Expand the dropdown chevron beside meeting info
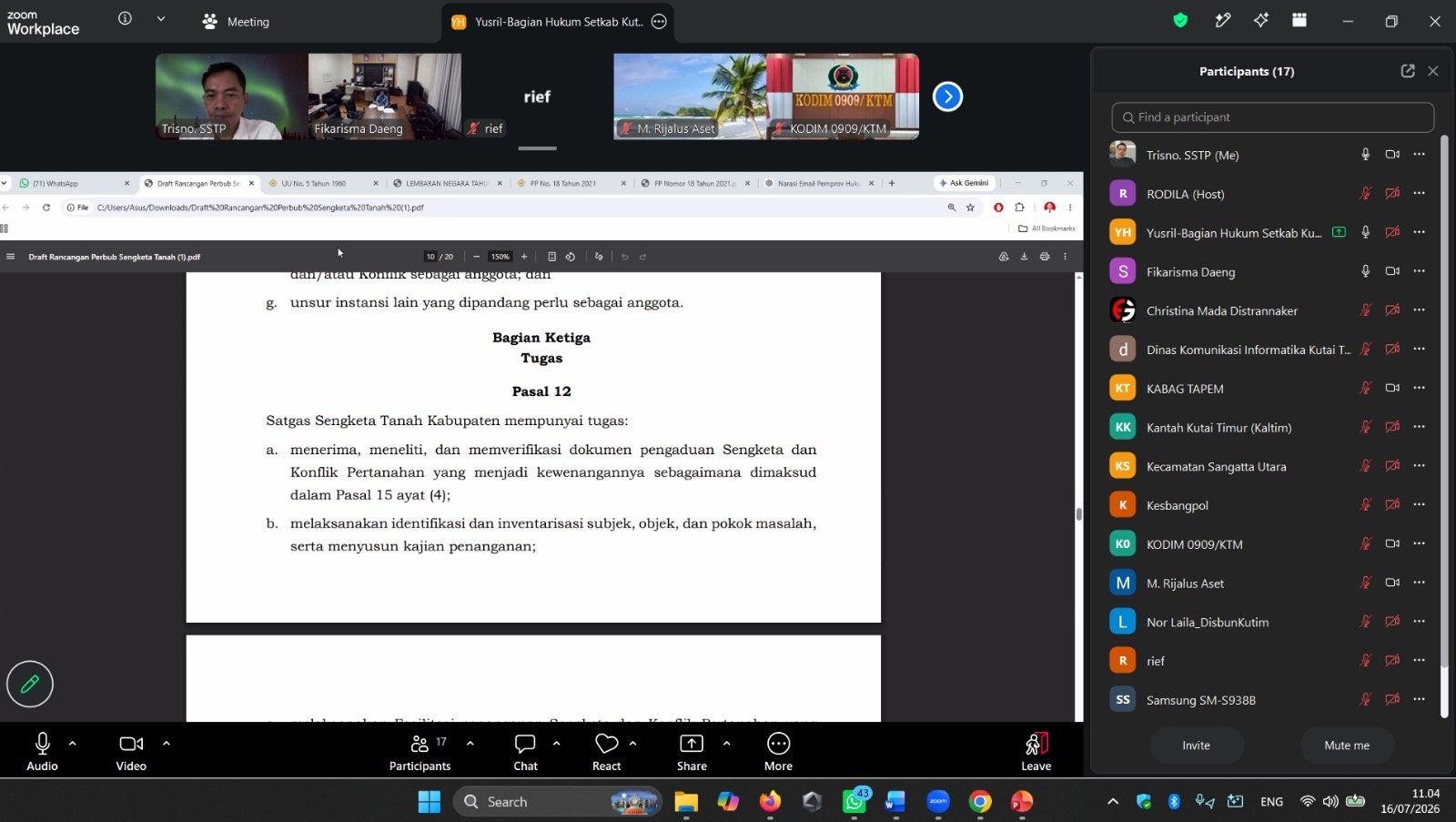Viewport: 1456px width, 822px height. [x=161, y=18]
